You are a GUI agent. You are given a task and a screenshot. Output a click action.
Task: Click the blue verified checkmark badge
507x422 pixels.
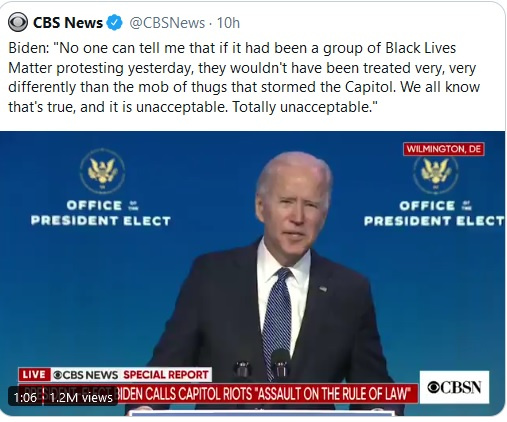[114, 23]
